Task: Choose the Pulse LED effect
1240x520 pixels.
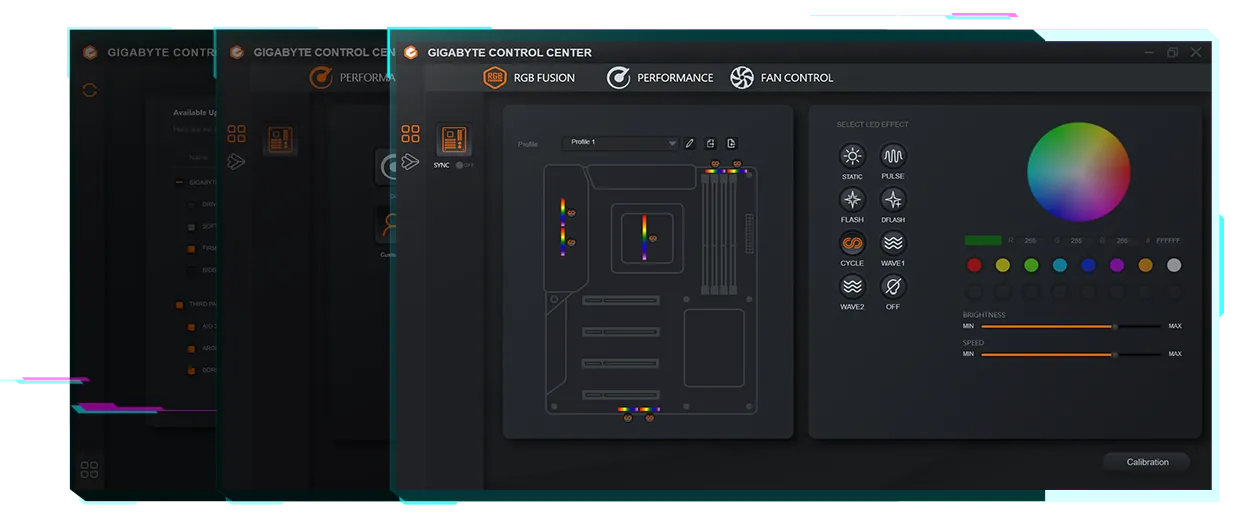Action: (x=892, y=156)
